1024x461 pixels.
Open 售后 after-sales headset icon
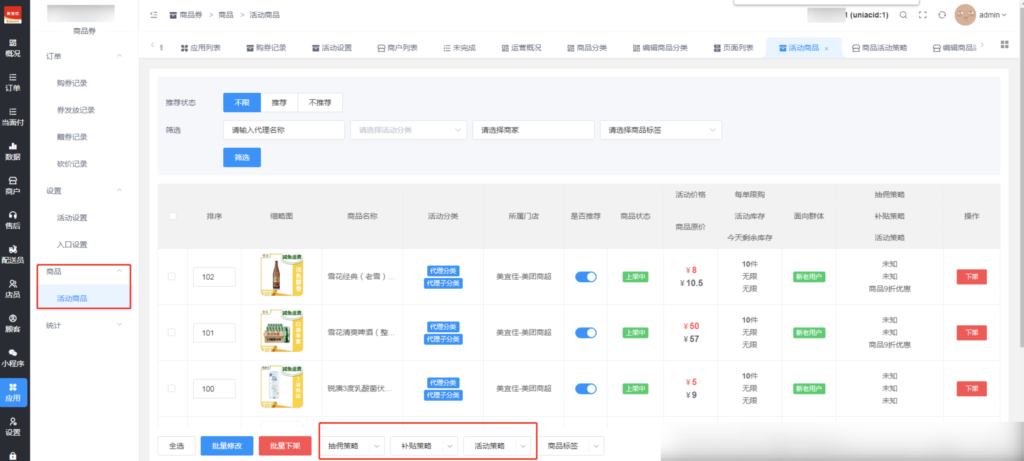[x=13, y=219]
